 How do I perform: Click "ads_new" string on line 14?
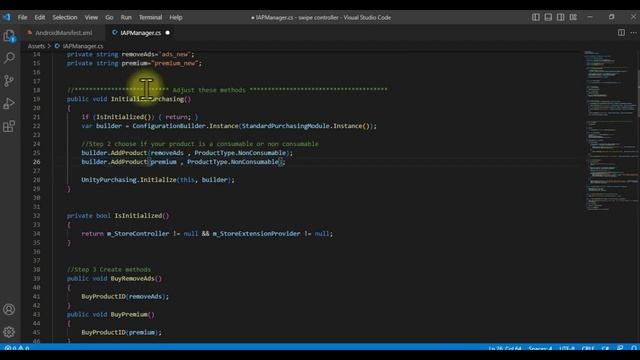175,54
